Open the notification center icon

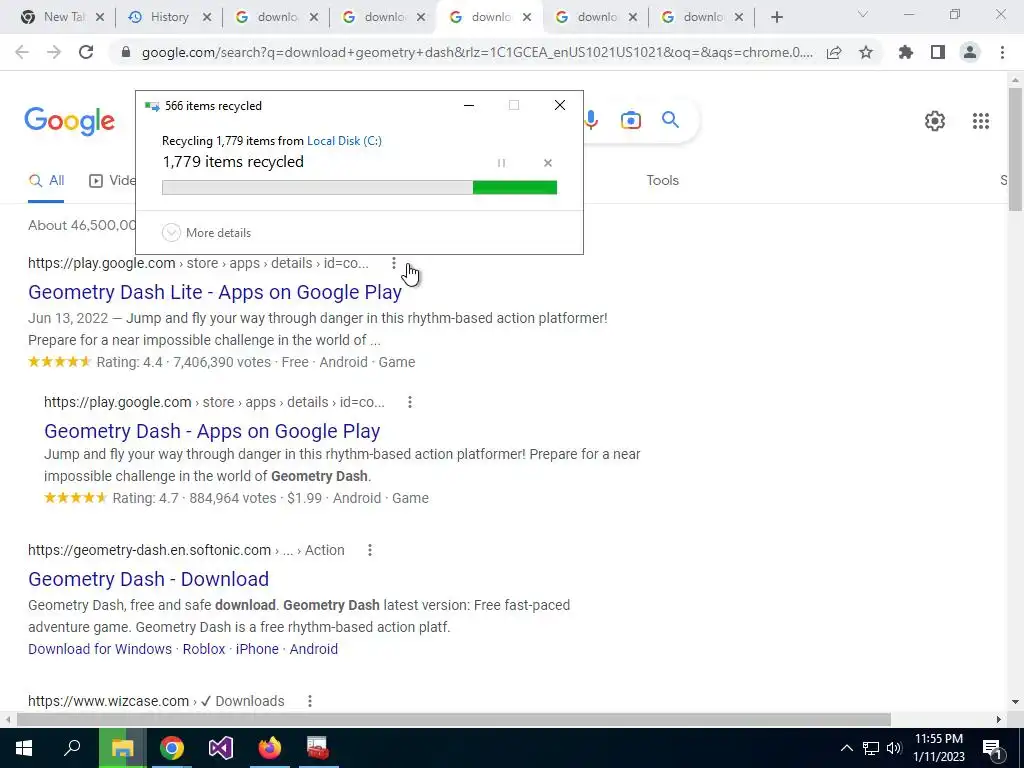tap(993, 748)
